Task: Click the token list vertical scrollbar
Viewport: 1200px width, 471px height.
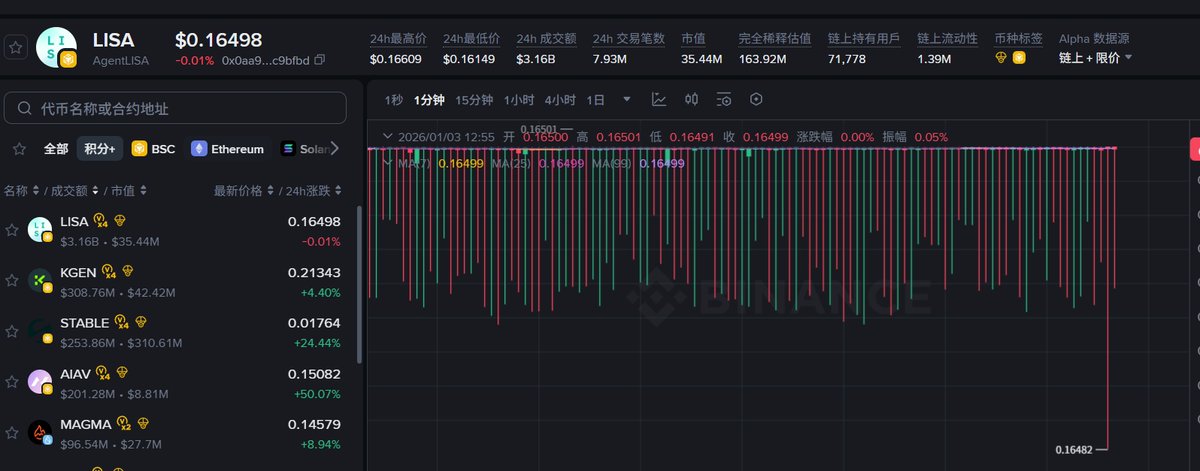Action: [359, 285]
